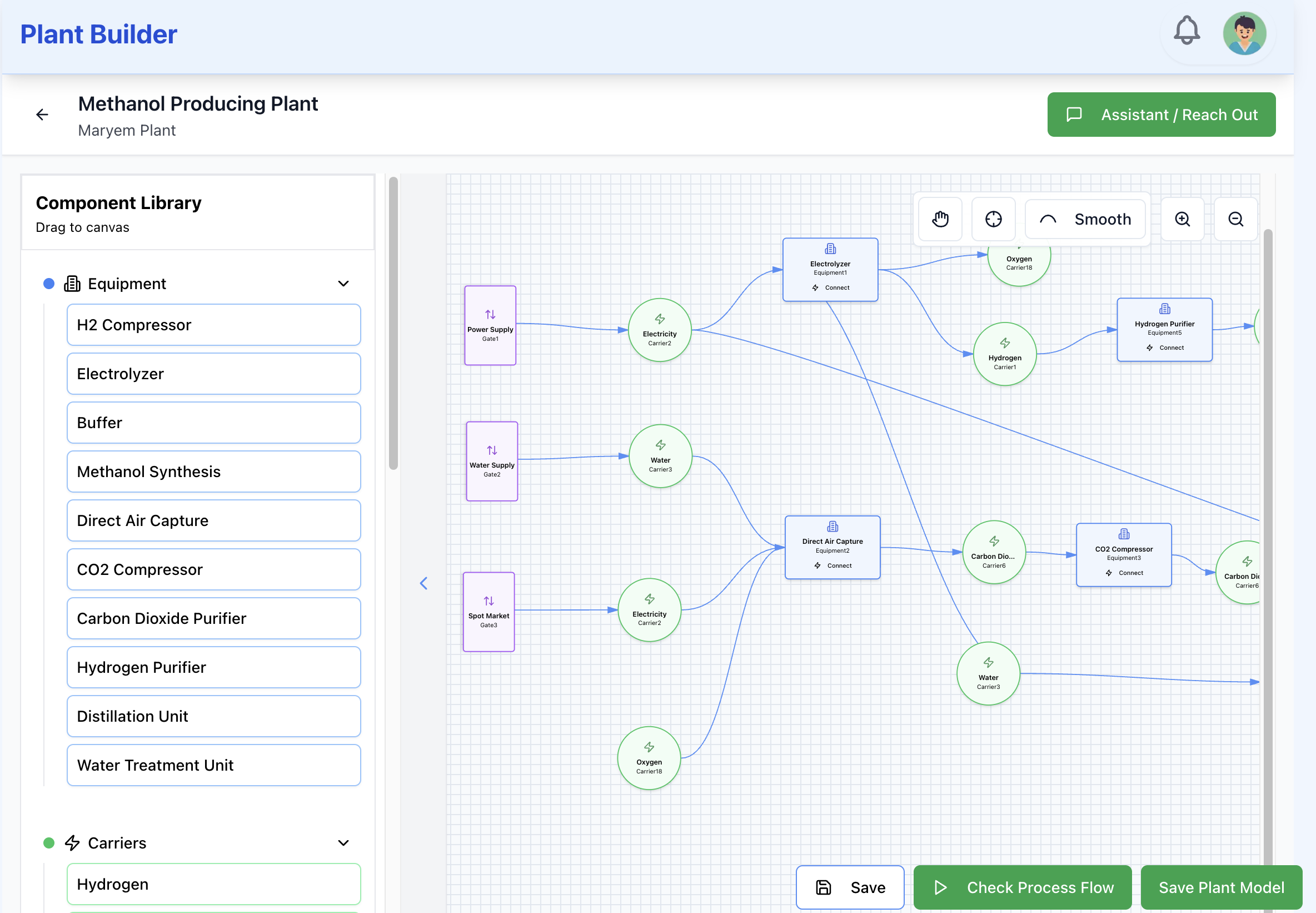Select Water Treatment Unit component
Image resolution: width=1316 pixels, height=913 pixels.
[x=213, y=765]
